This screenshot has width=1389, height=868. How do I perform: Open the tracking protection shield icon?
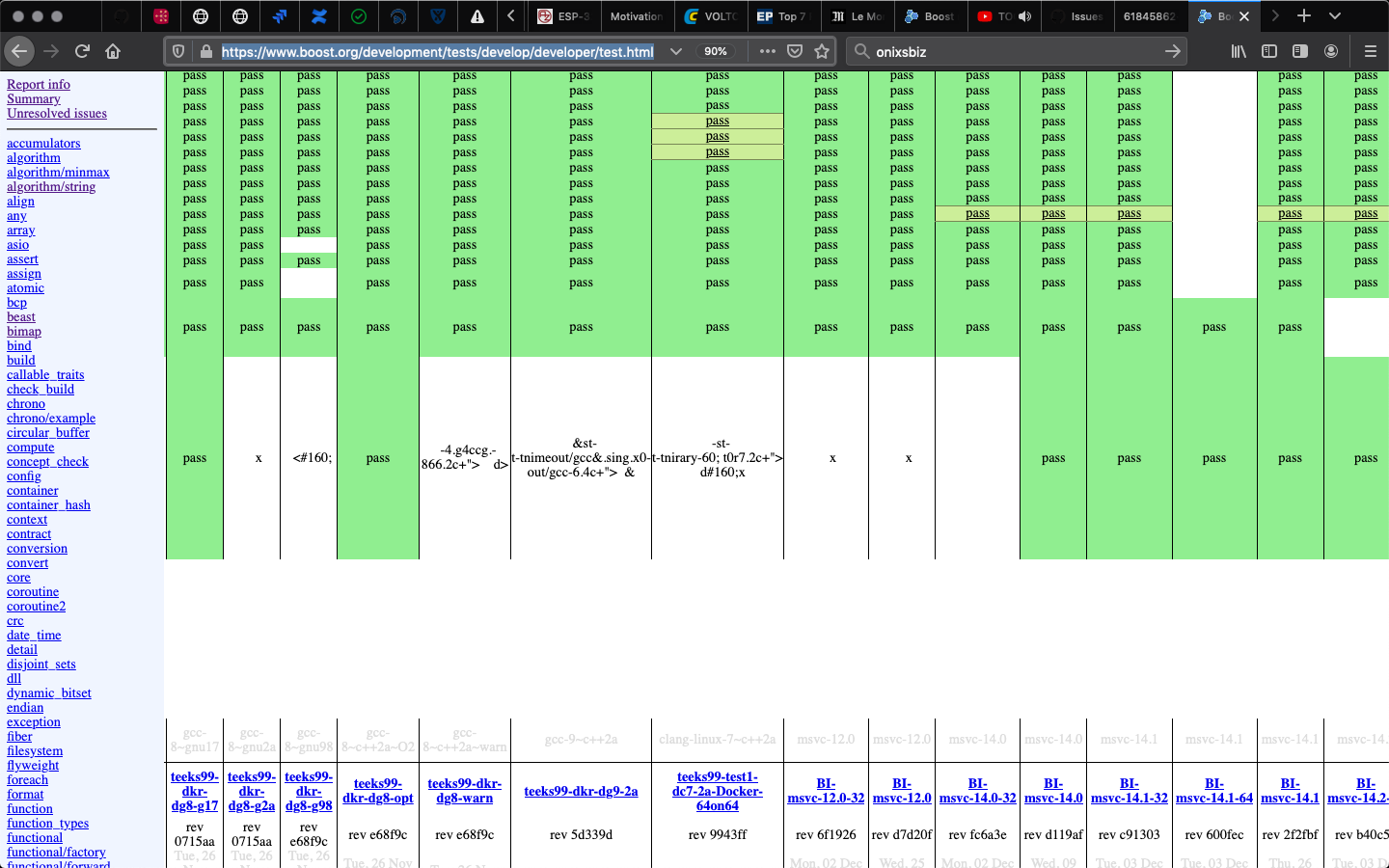(178, 51)
